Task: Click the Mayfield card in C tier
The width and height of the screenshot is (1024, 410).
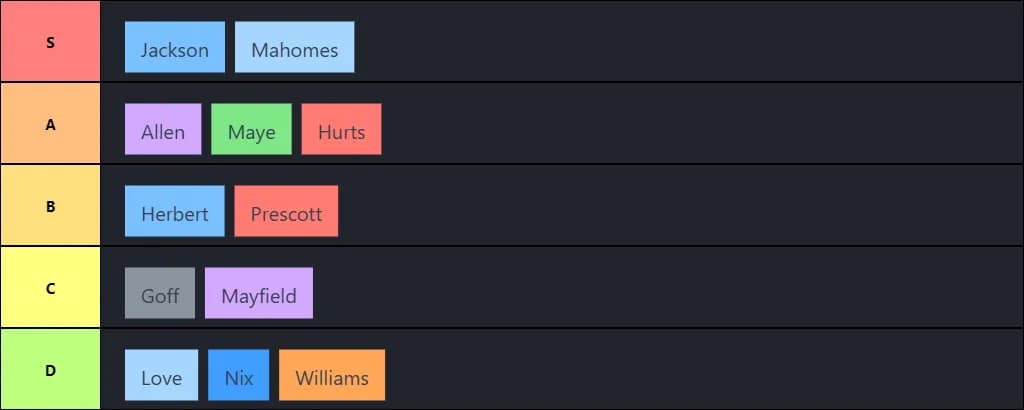Action: coord(258,294)
